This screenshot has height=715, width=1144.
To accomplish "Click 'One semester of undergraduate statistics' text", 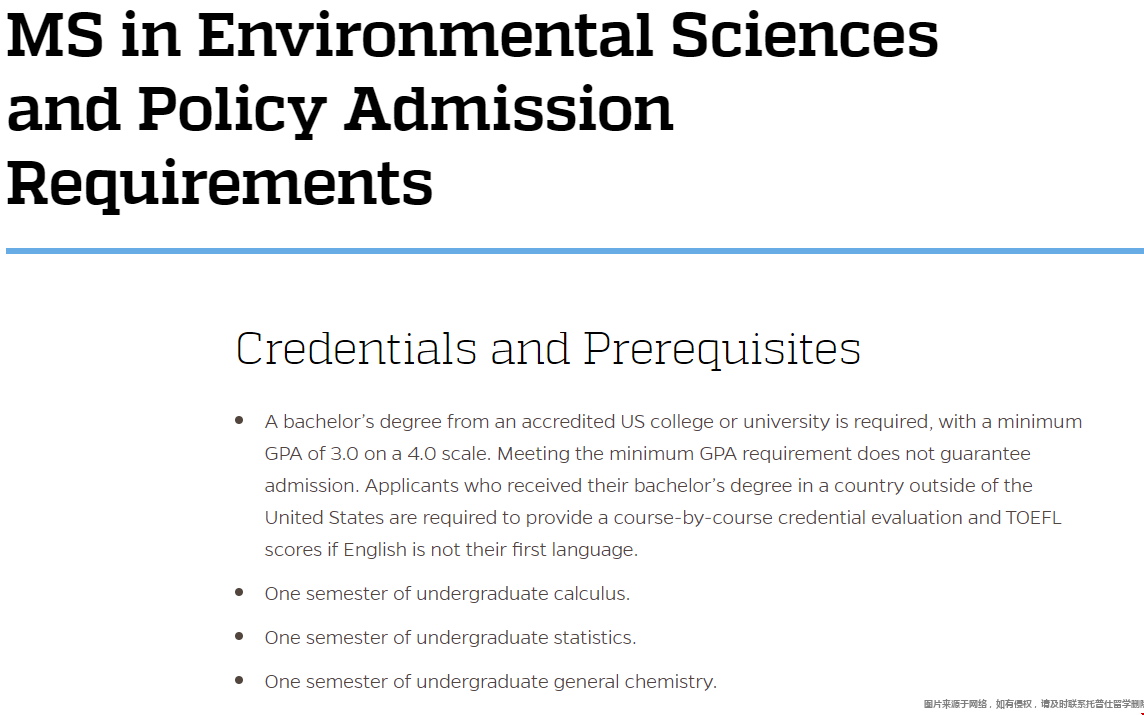I will point(450,638).
